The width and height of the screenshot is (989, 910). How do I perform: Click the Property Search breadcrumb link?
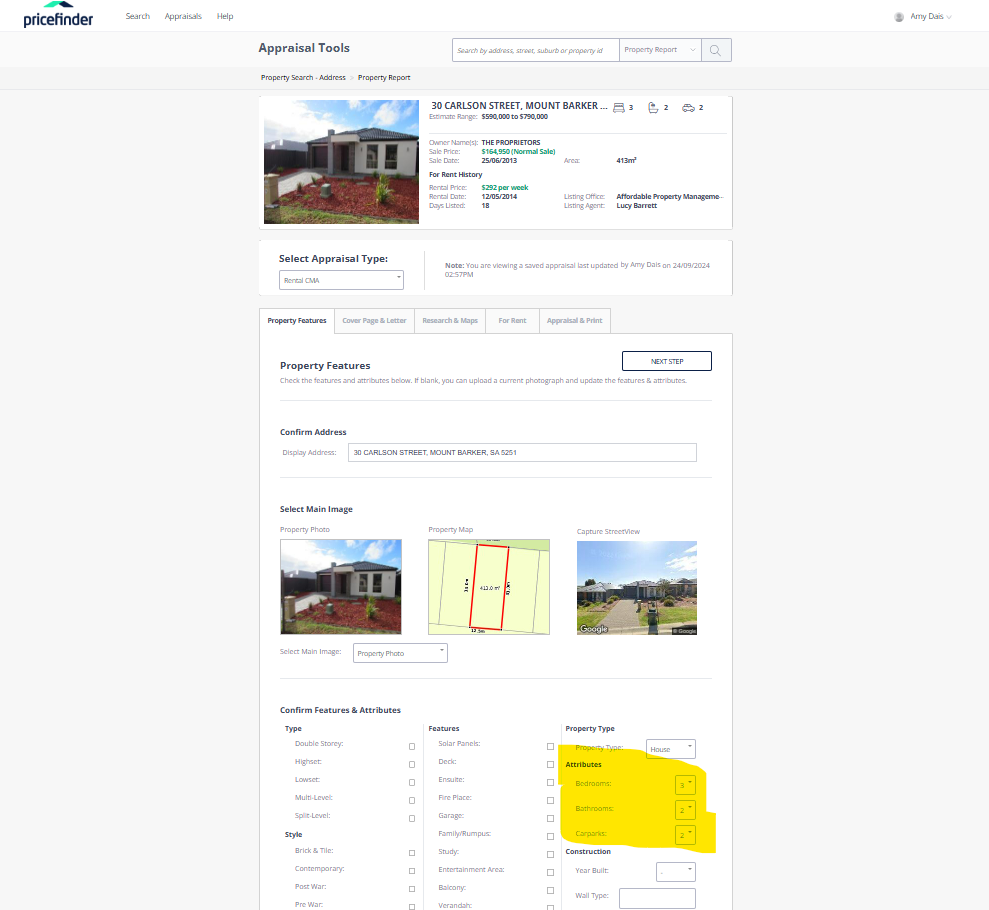tap(287, 77)
